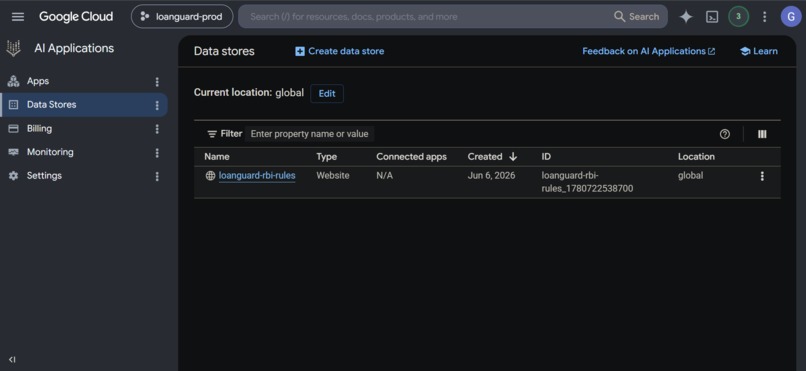Click the AI Applications product icon
This screenshot has width=806, height=371.
click(x=13, y=48)
